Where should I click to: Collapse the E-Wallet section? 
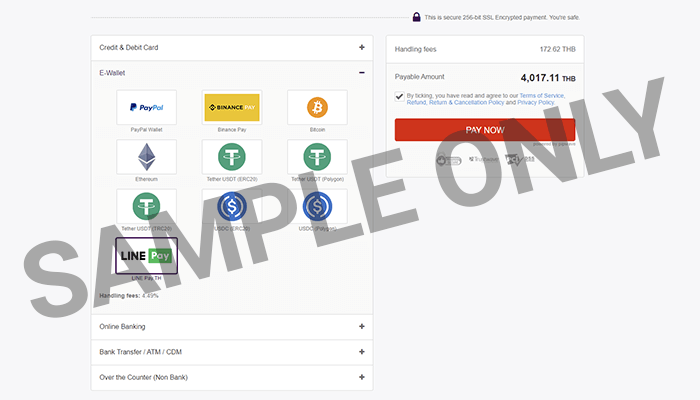coord(232,73)
